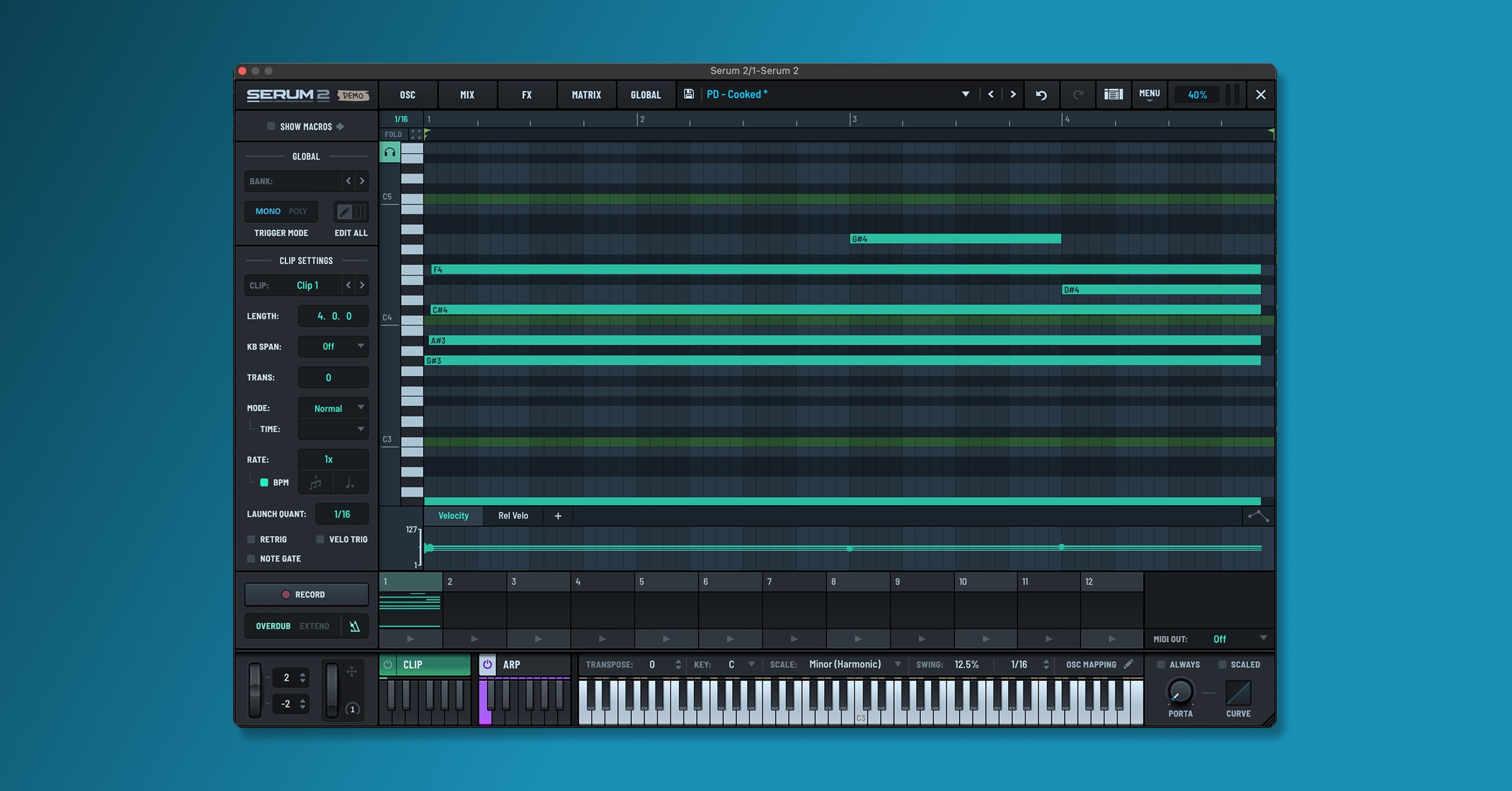Switch to the GLOBAL tab
The height and width of the screenshot is (791, 1512).
coord(646,94)
